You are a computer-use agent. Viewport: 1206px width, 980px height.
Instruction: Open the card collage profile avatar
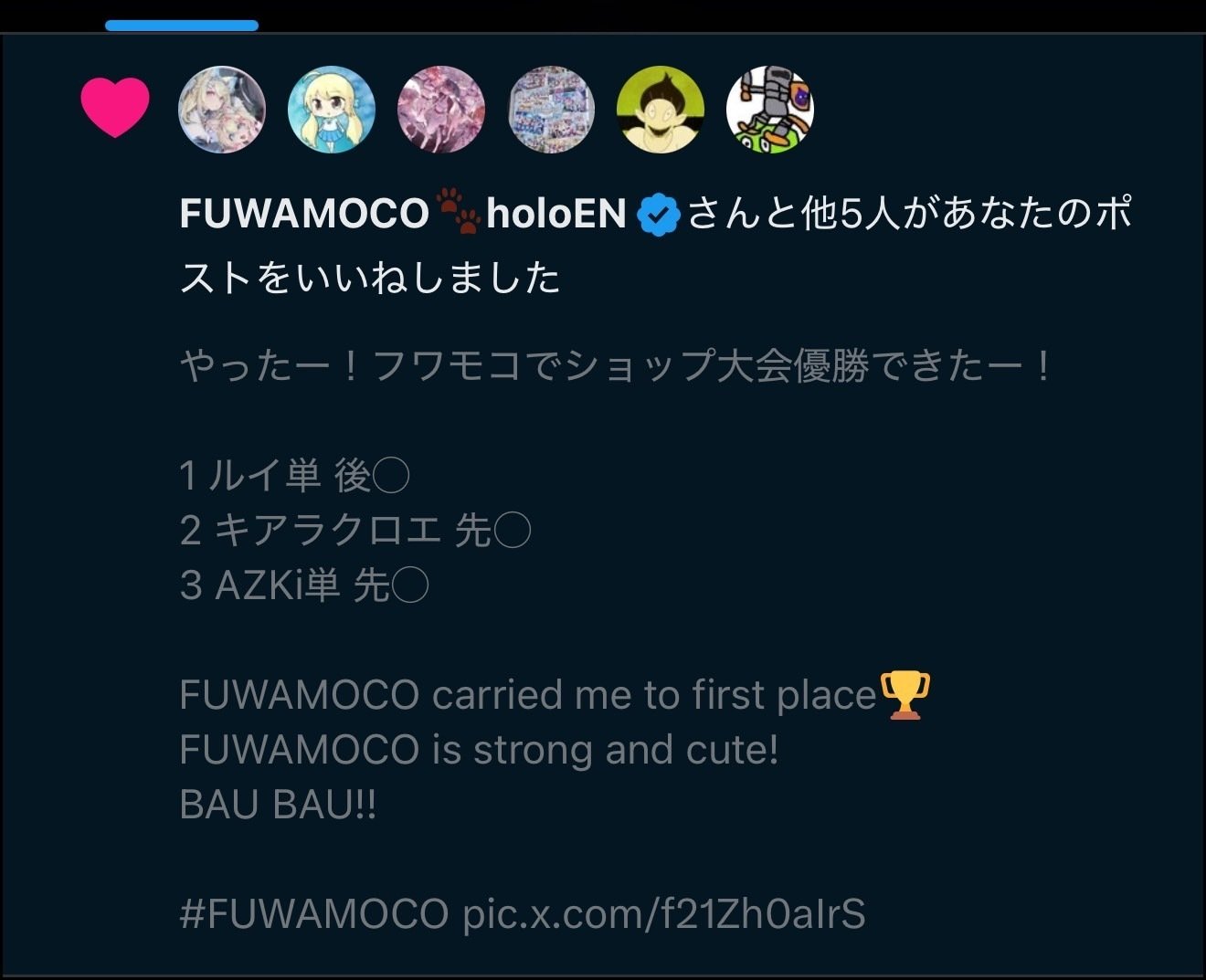click(x=551, y=110)
